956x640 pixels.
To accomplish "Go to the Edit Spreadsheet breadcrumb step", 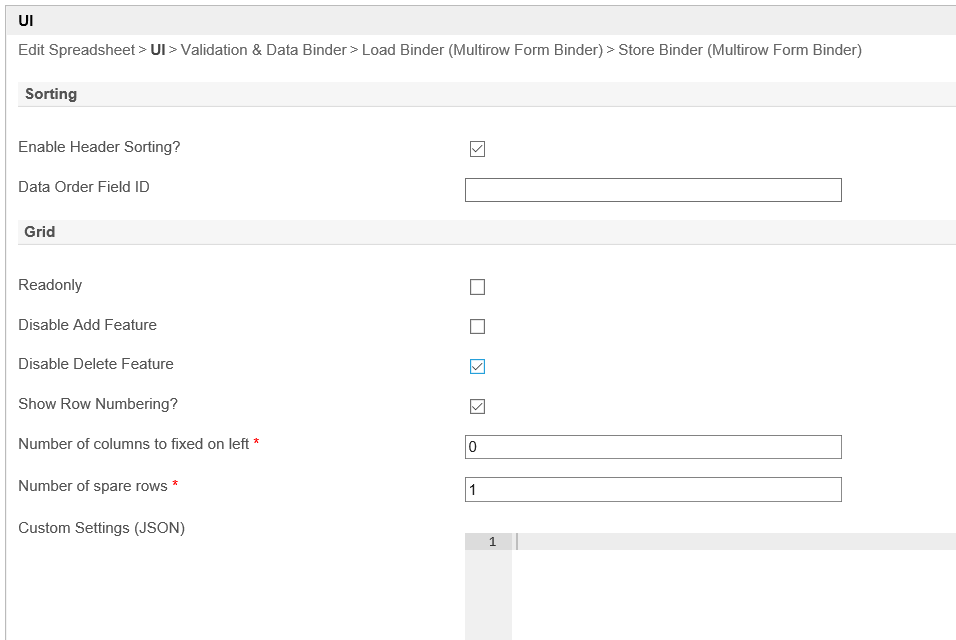I will (76, 50).
